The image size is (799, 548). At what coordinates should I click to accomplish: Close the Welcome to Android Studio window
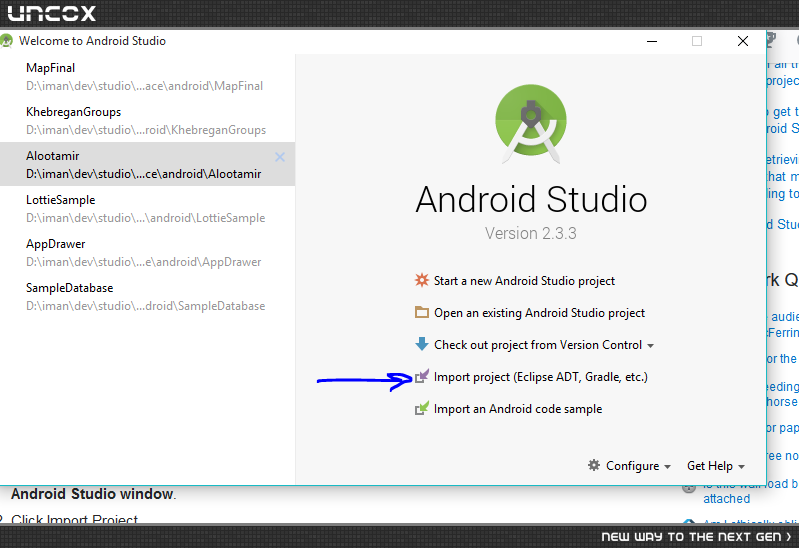click(x=743, y=41)
